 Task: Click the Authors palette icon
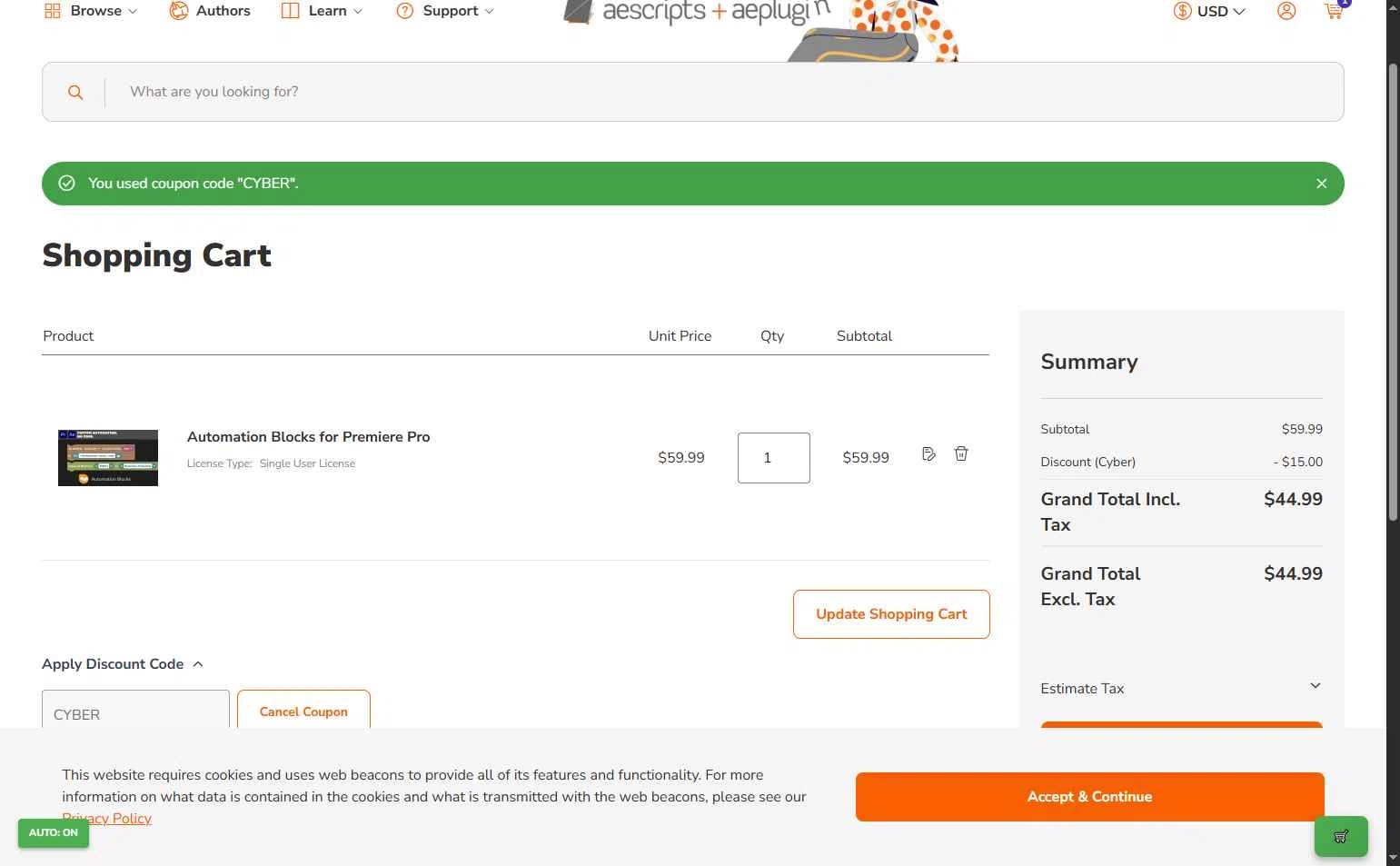coord(179,11)
